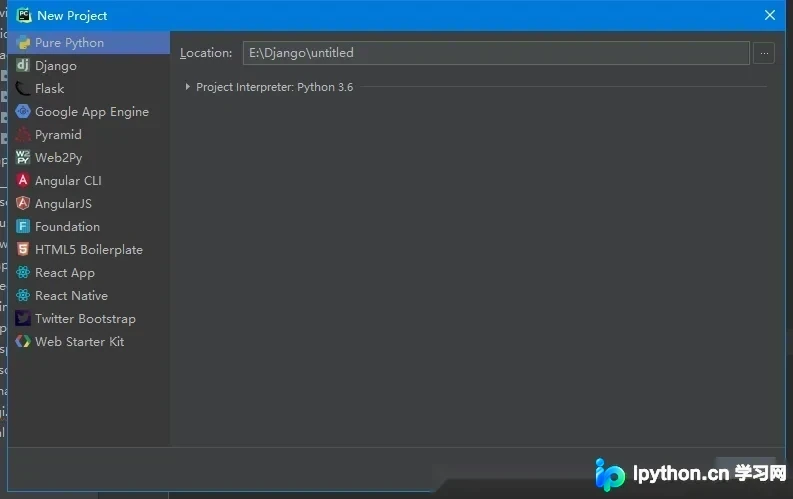
Task: Click the React Native atom icon
Action: (23, 295)
